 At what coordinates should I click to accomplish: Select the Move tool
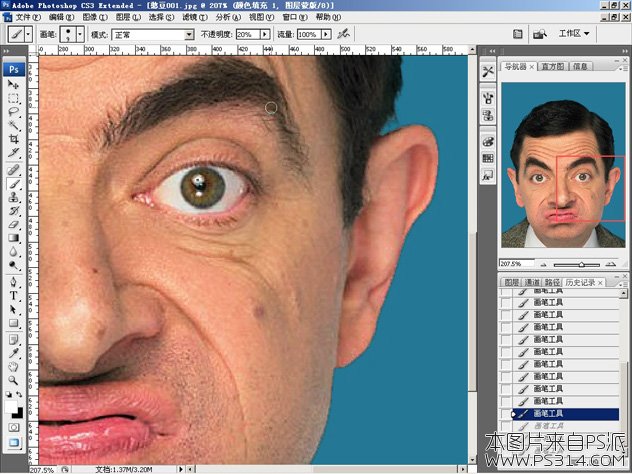14,84
